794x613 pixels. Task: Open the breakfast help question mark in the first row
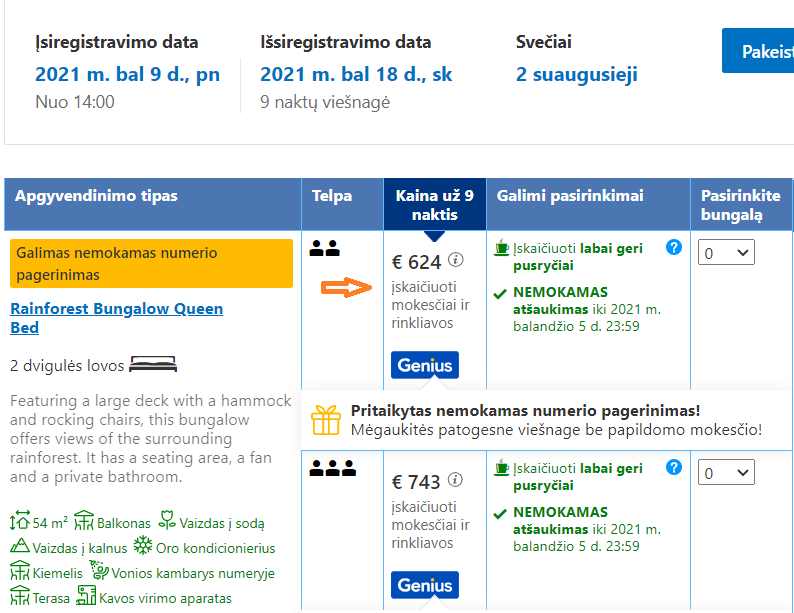click(x=673, y=248)
